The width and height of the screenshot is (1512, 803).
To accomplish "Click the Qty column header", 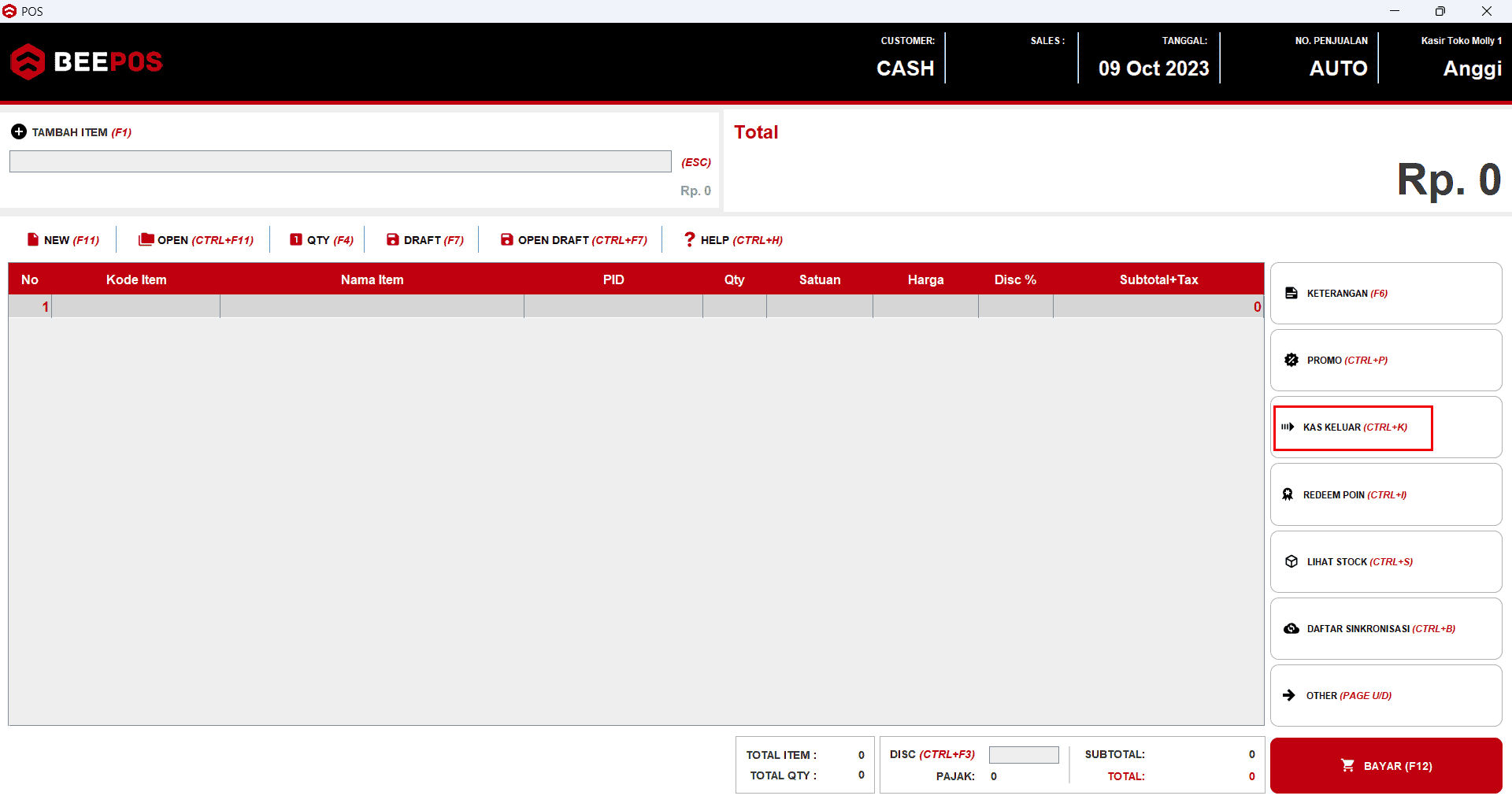I will pos(734,279).
